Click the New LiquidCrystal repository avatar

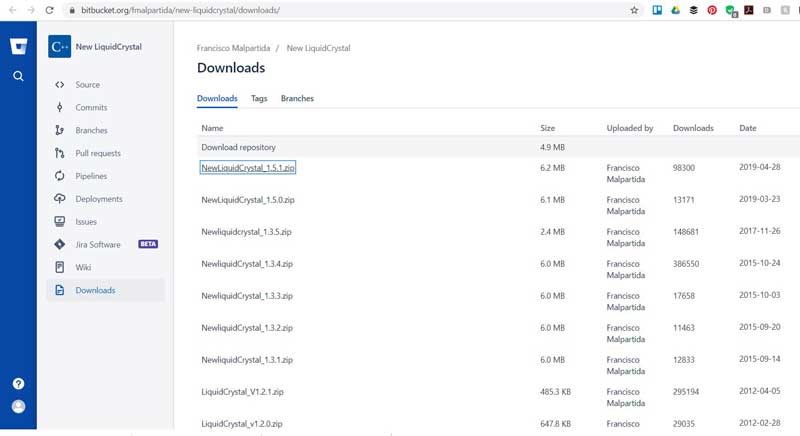[59, 47]
